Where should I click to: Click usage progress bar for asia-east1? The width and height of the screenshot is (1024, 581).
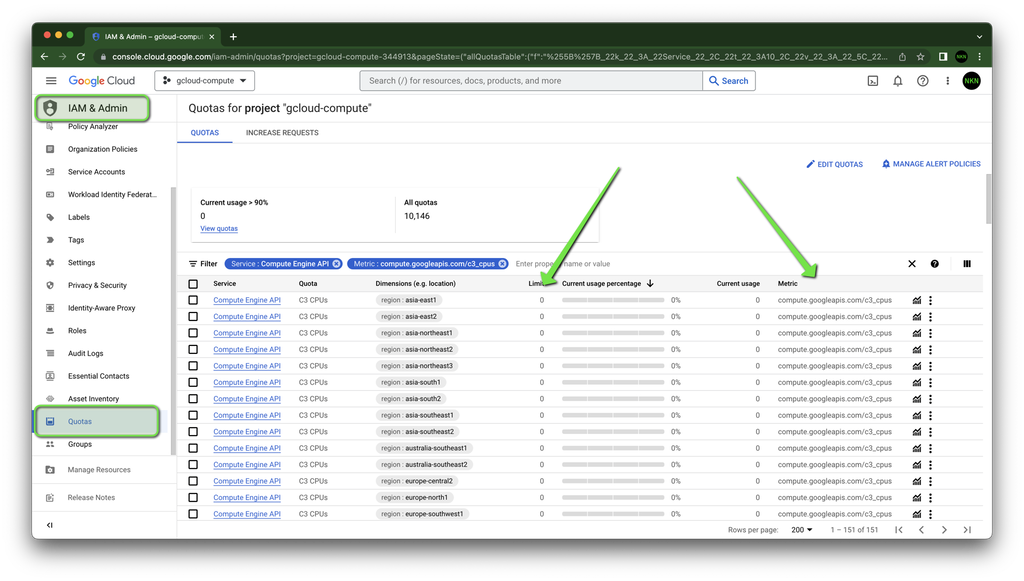click(x=613, y=300)
